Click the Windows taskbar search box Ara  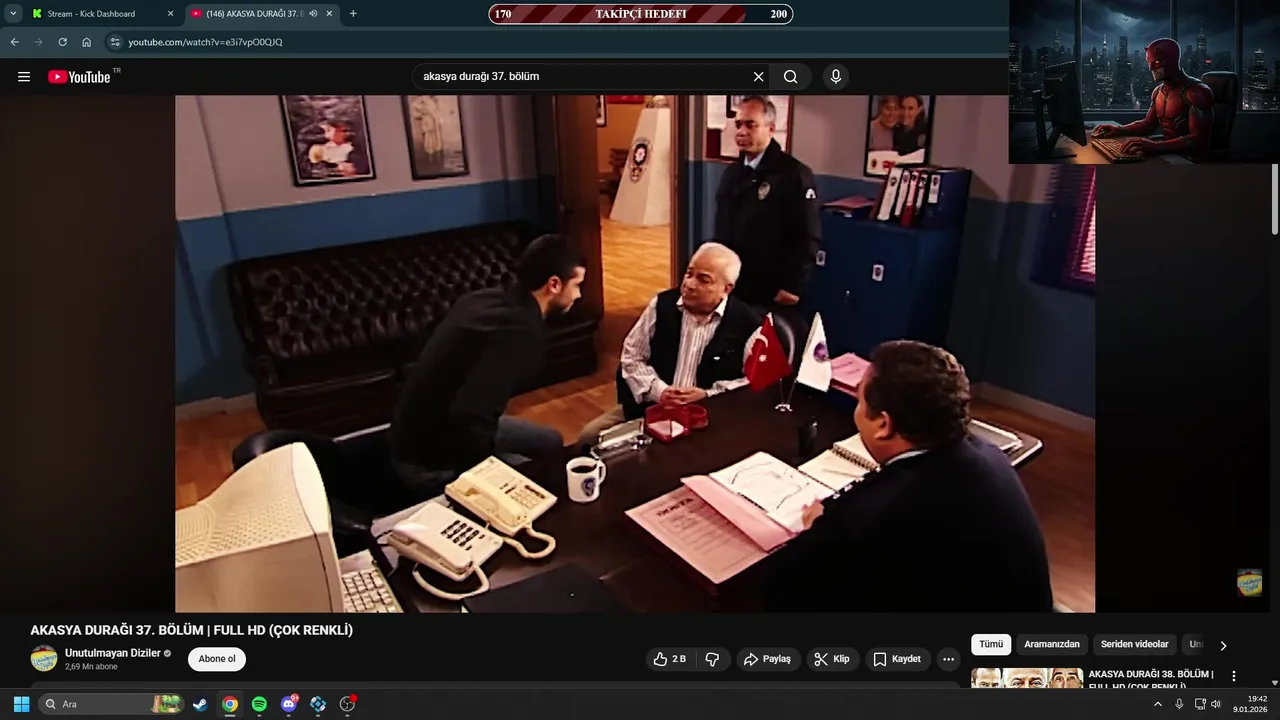click(x=112, y=704)
